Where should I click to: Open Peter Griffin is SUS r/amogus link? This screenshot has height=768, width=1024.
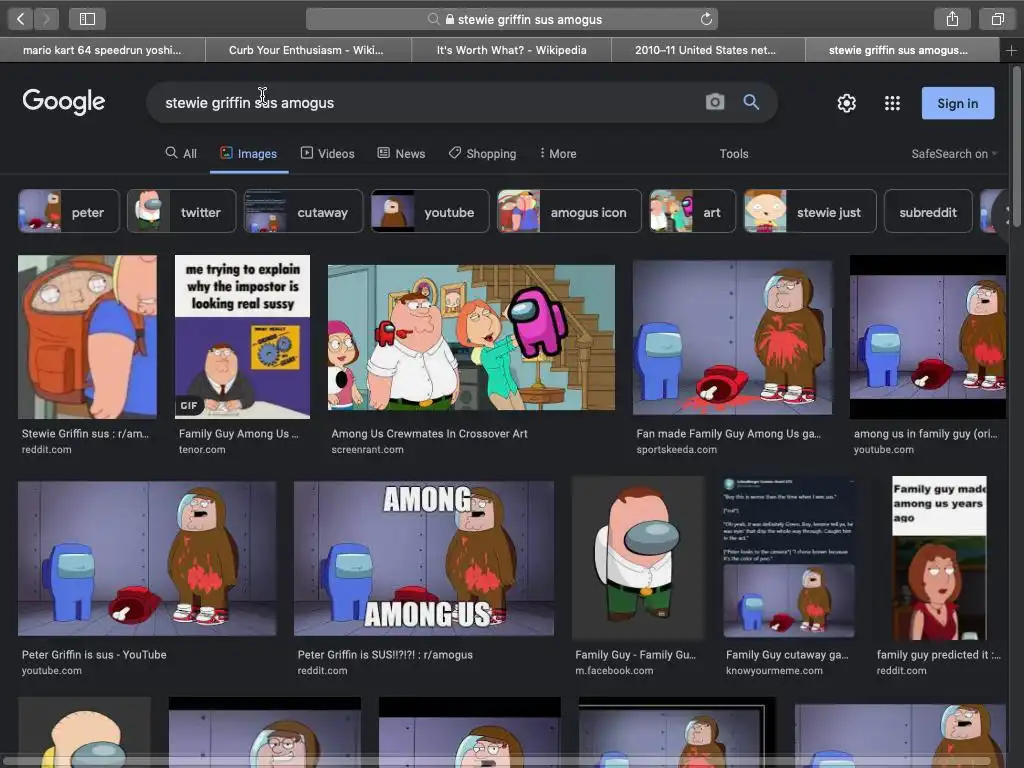(x=385, y=654)
